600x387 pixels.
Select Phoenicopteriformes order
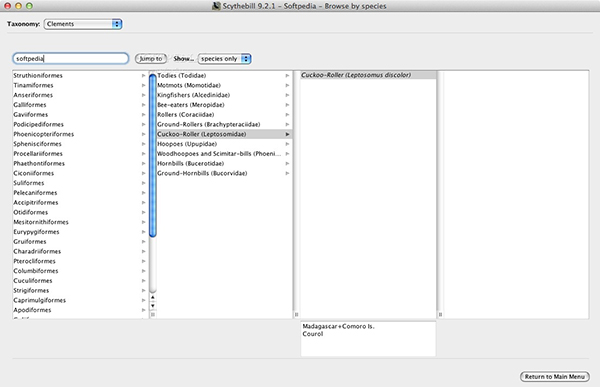click(x=80, y=134)
